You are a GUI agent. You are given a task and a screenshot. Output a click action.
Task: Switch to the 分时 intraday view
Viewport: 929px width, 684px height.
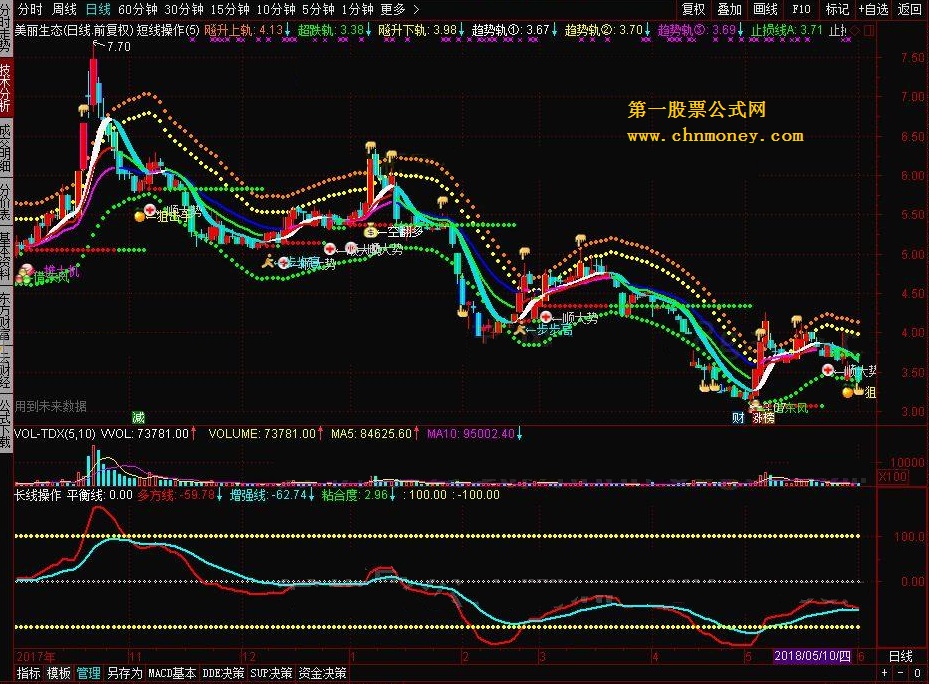tap(30, 9)
